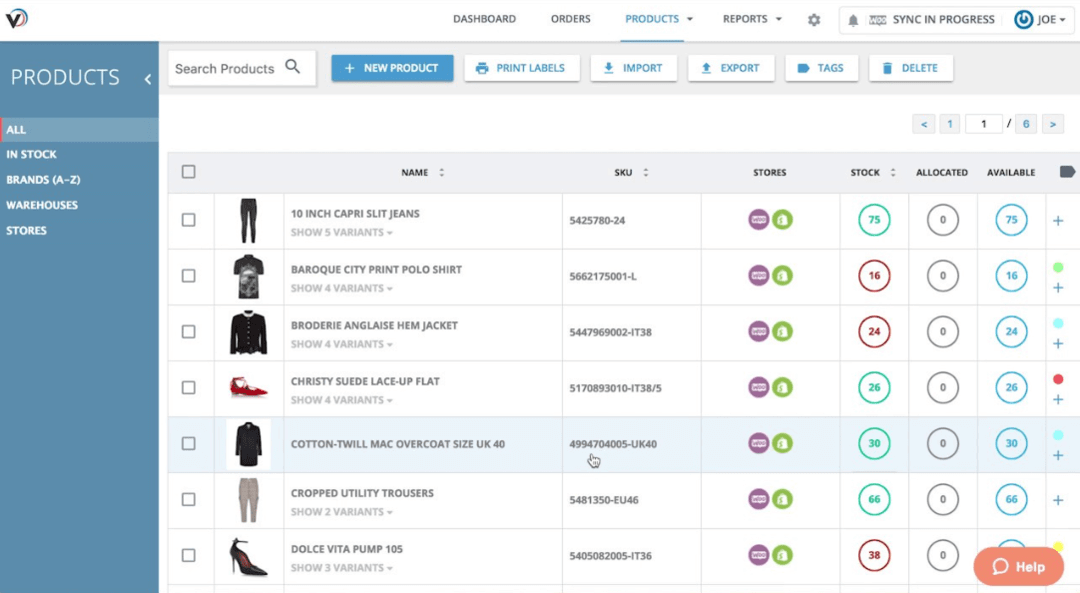The width and height of the screenshot is (1080, 593).
Task: Collapse the Products sidebar panel
Action: pyautogui.click(x=147, y=77)
